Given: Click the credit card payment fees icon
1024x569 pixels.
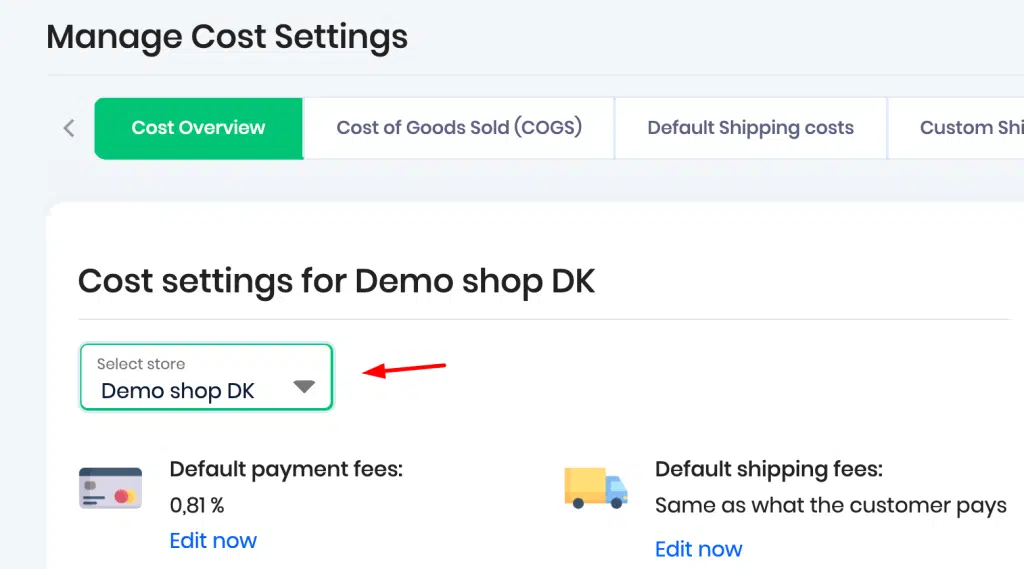Looking at the screenshot, I should [x=110, y=488].
